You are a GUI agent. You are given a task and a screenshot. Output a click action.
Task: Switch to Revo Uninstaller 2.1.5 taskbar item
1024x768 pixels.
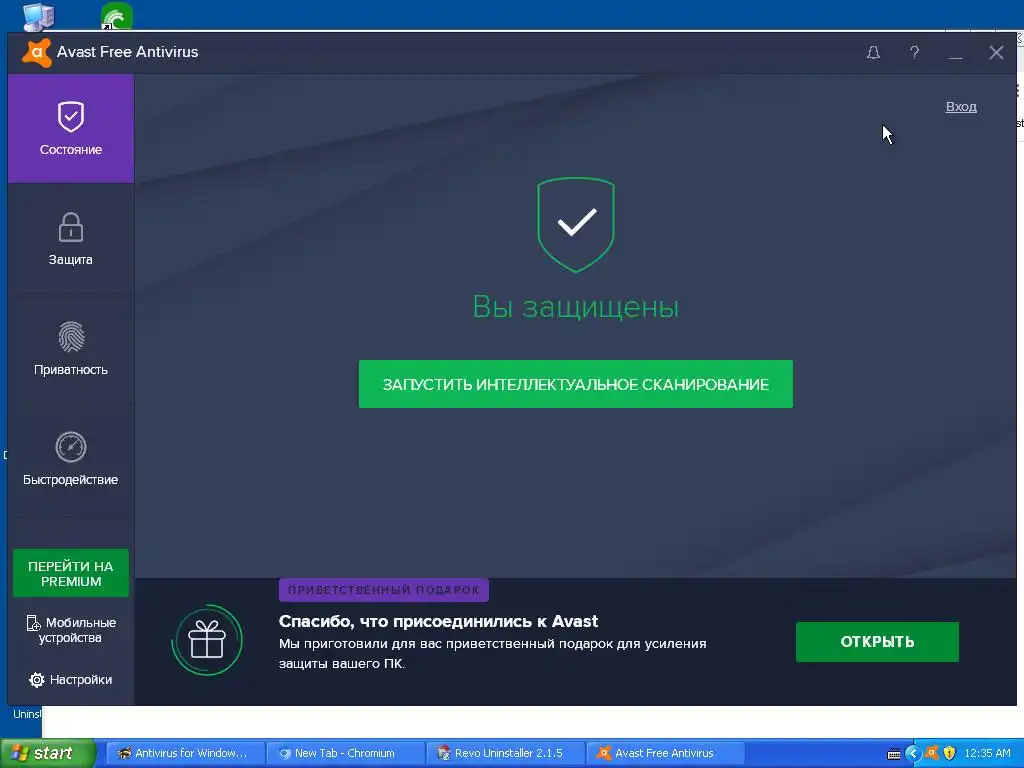point(506,753)
